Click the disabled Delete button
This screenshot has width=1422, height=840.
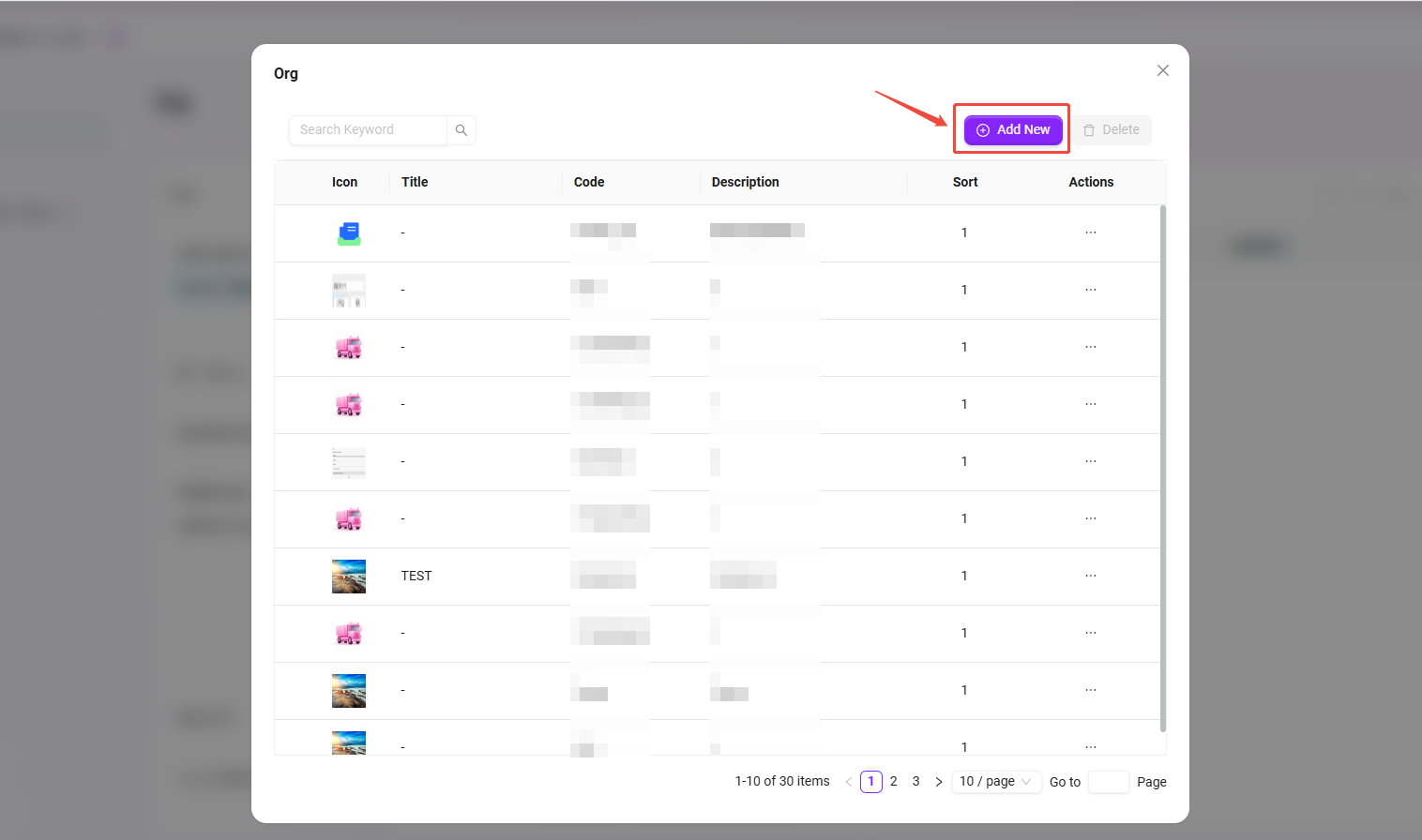pyautogui.click(x=1112, y=130)
